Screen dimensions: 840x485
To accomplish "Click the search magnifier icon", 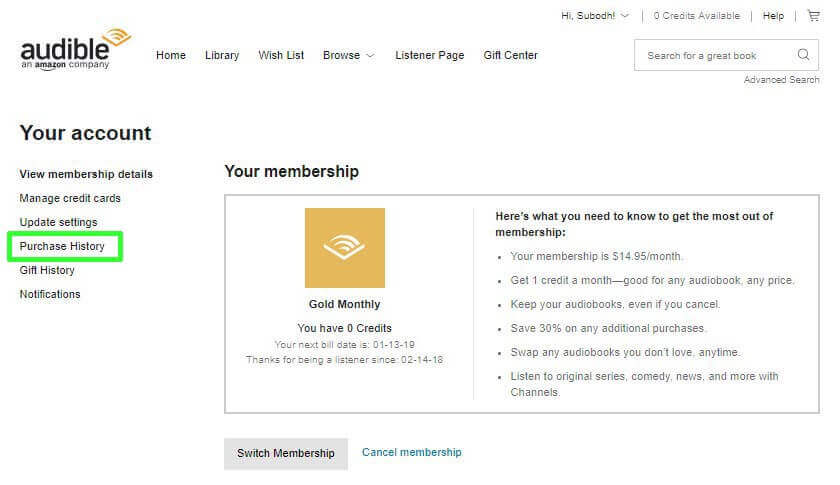I will pyautogui.click(x=803, y=55).
